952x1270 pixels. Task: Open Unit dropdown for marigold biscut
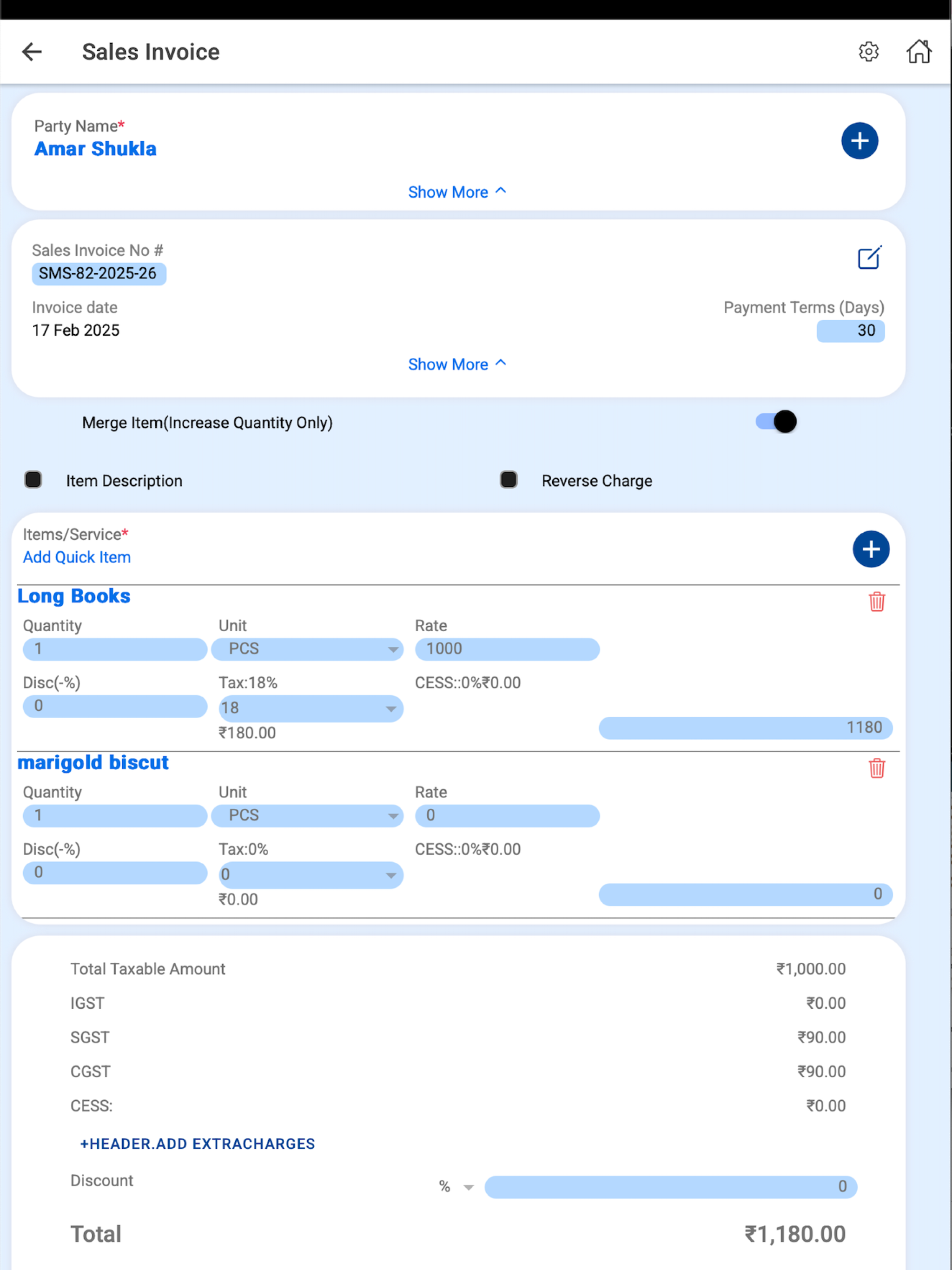point(307,816)
